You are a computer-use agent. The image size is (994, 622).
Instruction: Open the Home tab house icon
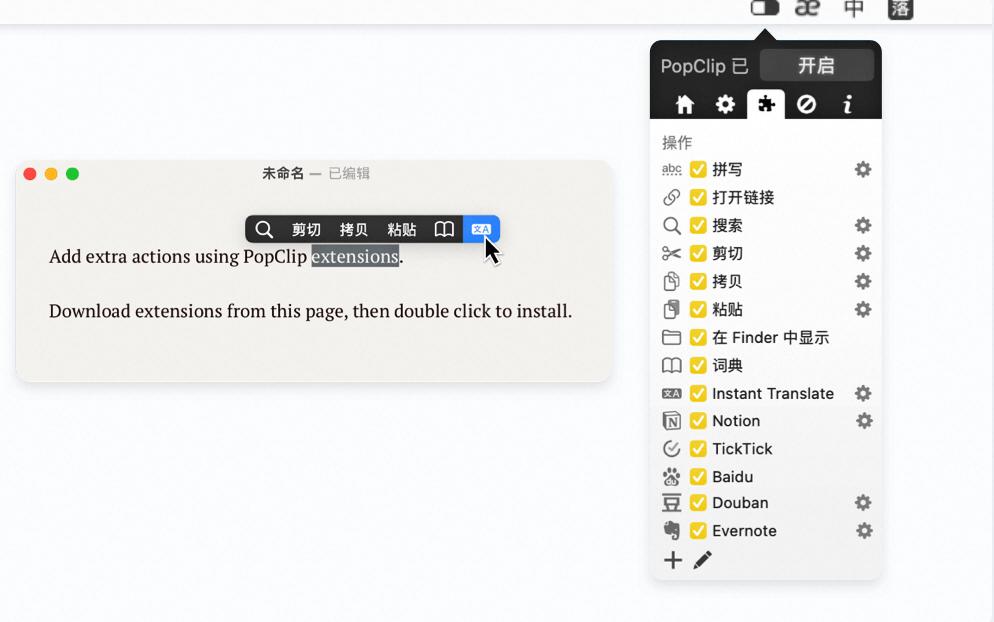coord(685,104)
